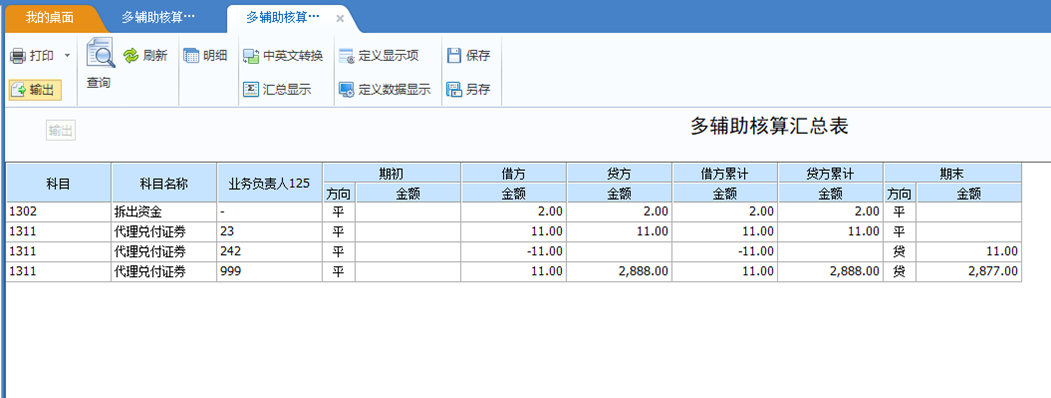Select the 科目名称 column header

[164, 182]
